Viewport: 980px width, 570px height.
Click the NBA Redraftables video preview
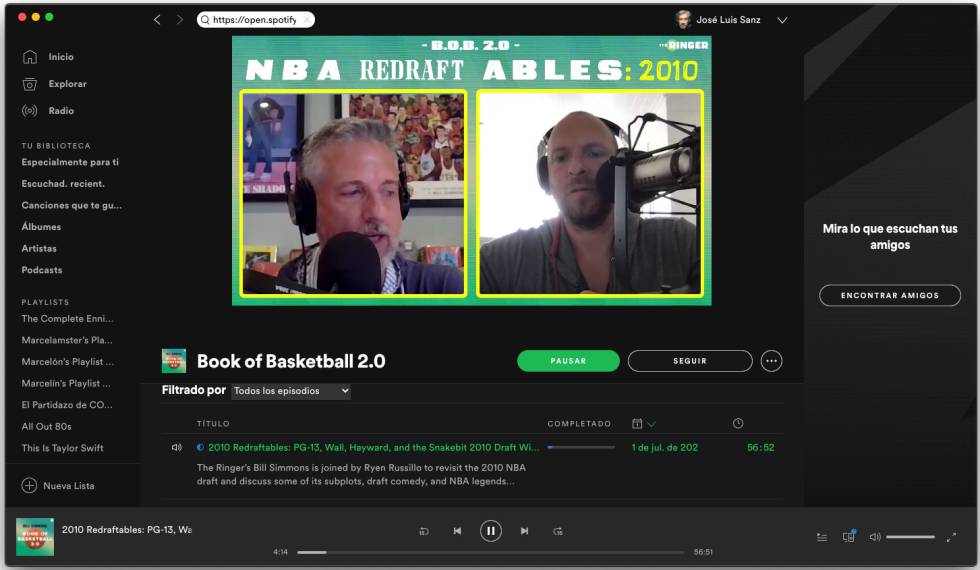click(472, 171)
